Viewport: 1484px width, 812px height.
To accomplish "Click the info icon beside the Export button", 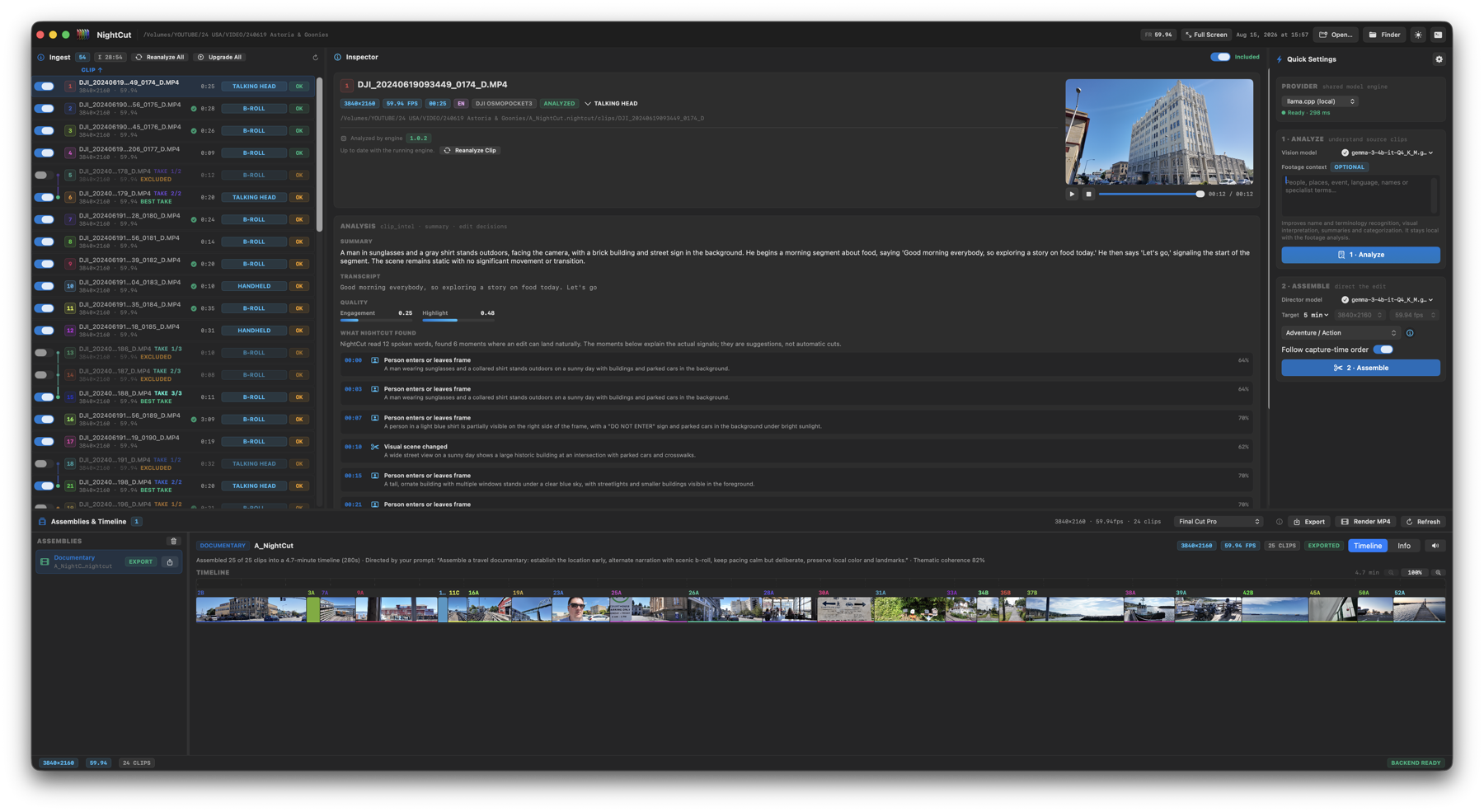I will [1280, 522].
